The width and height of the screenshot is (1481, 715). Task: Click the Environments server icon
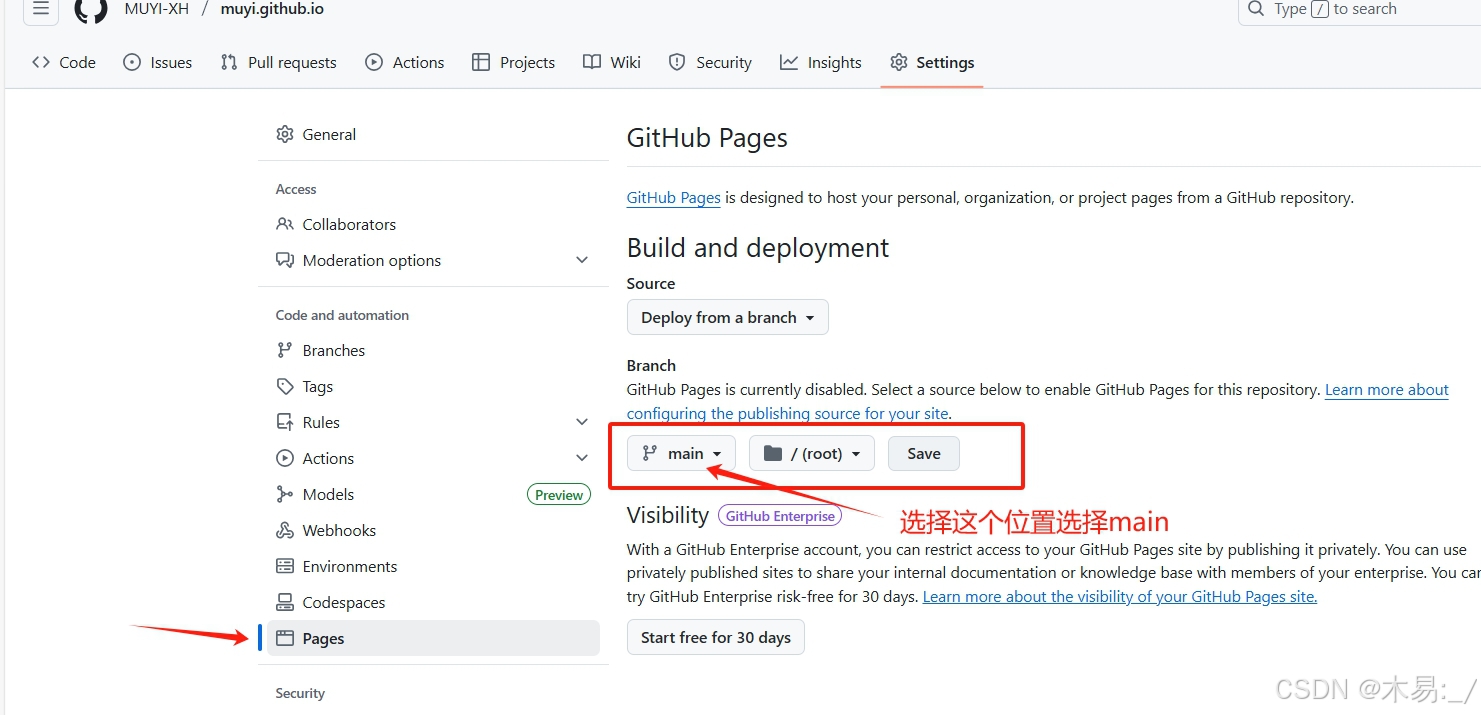285,566
